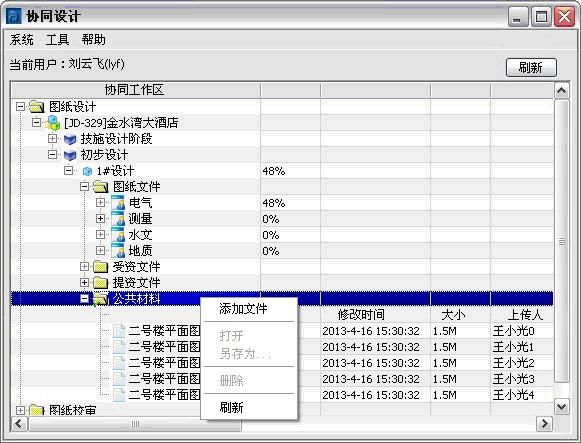The width and height of the screenshot is (581, 443).
Task: Click the 协同工作区 column header
Action: (x=135, y=90)
